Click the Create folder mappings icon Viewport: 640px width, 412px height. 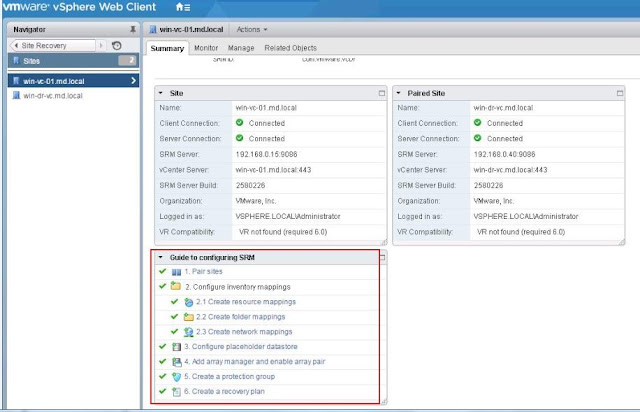(188, 317)
